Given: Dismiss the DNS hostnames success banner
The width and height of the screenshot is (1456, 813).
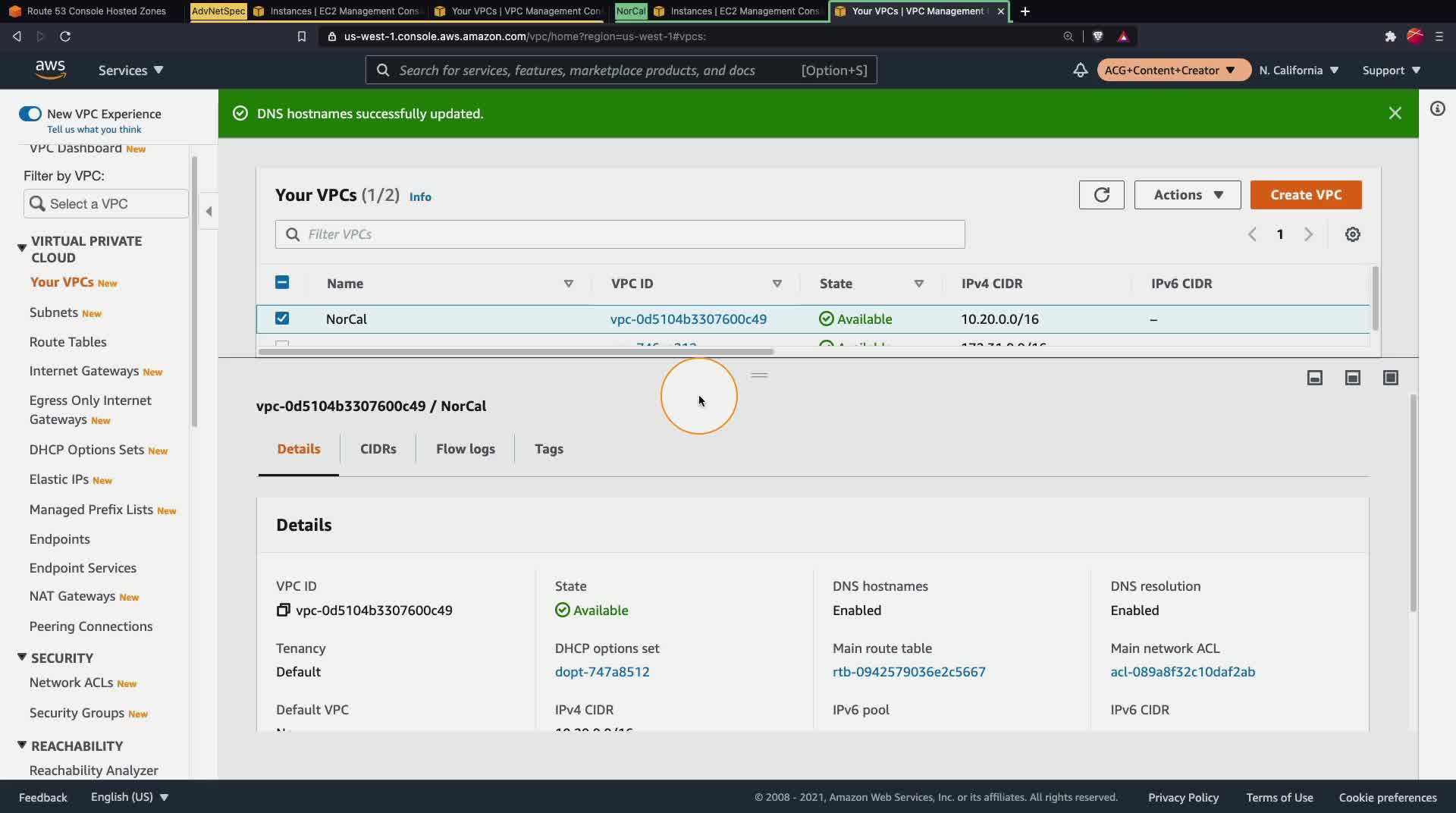Looking at the screenshot, I should tap(1395, 114).
